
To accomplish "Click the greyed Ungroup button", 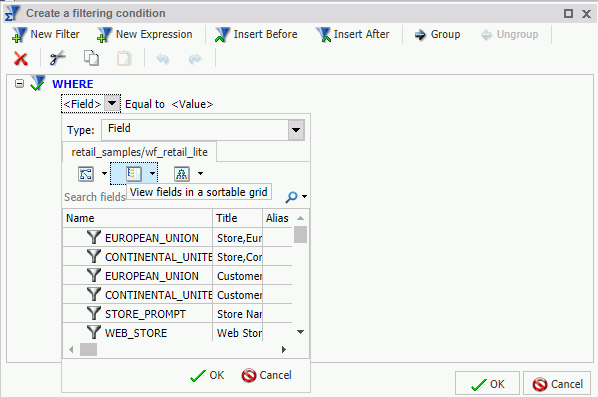I will click(510, 34).
